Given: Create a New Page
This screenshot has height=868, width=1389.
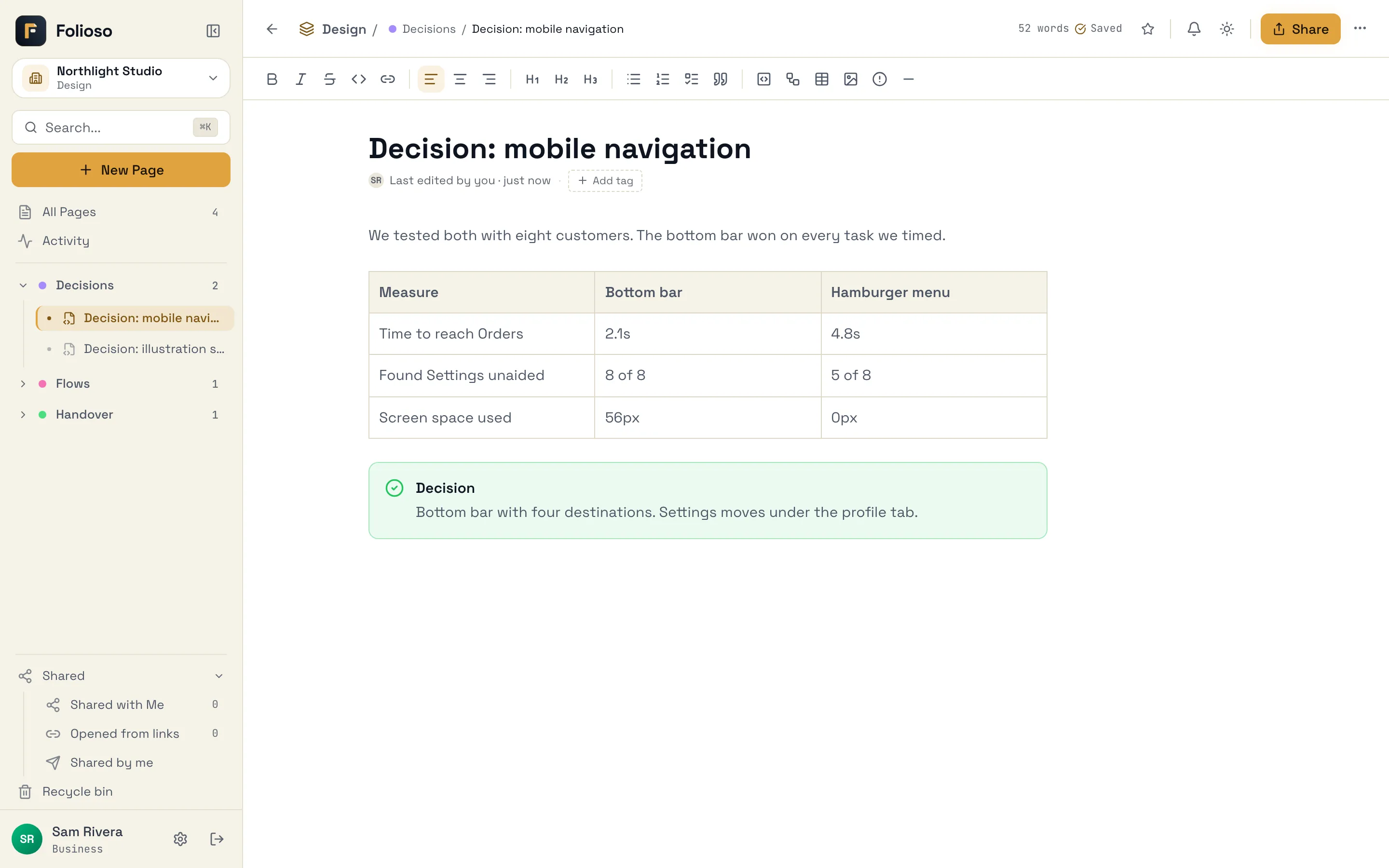Looking at the screenshot, I should pos(121,170).
